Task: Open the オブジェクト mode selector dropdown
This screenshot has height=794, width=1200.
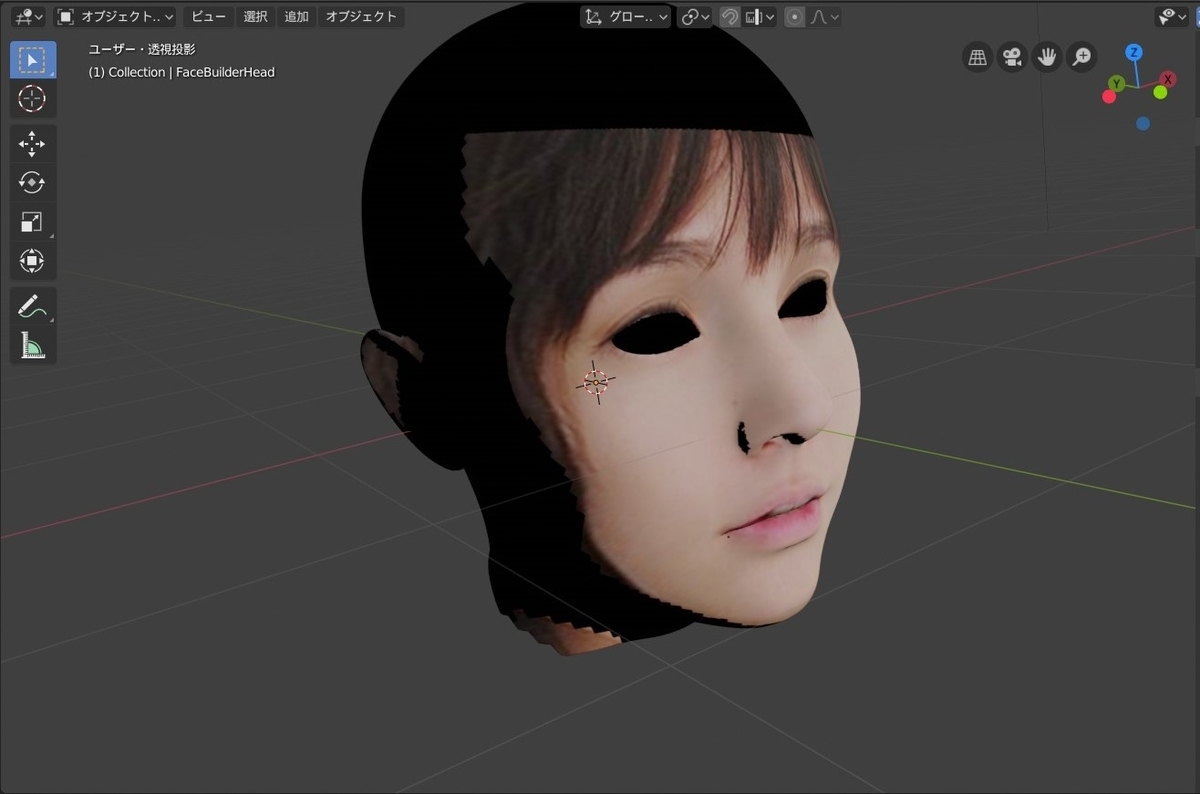Action: (x=115, y=17)
